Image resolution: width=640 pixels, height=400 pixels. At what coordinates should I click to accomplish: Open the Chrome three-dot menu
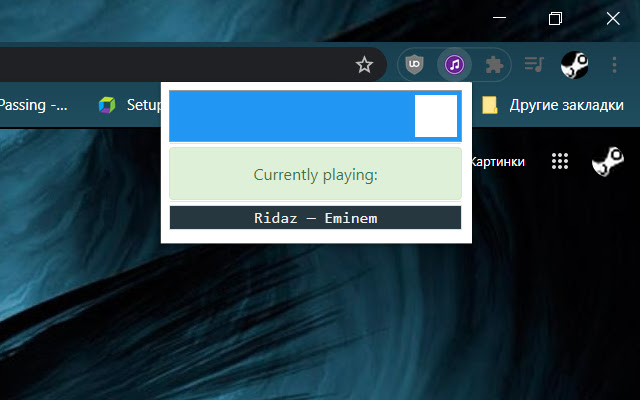(614, 64)
